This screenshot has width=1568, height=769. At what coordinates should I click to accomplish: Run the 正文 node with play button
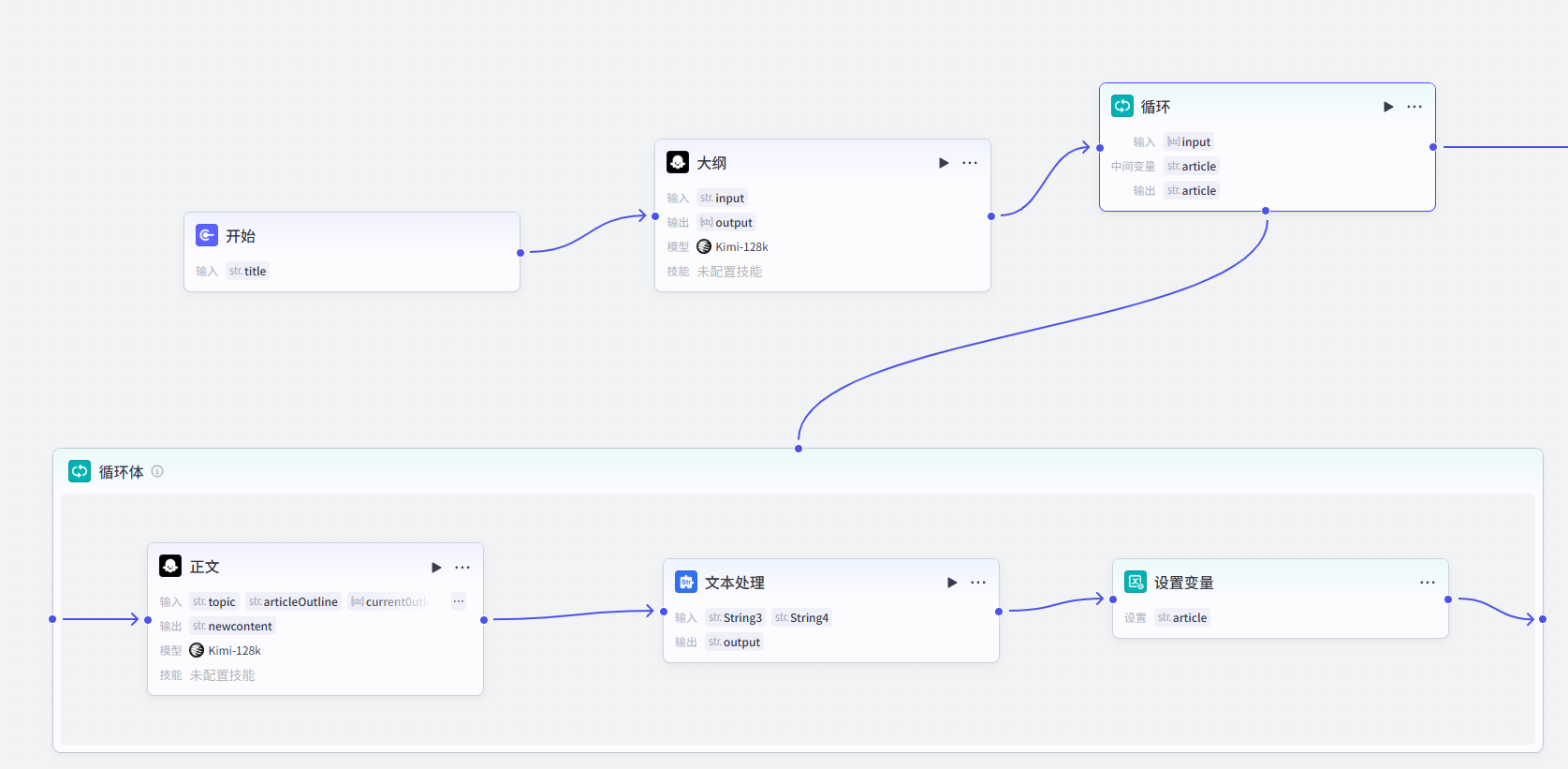coord(436,568)
